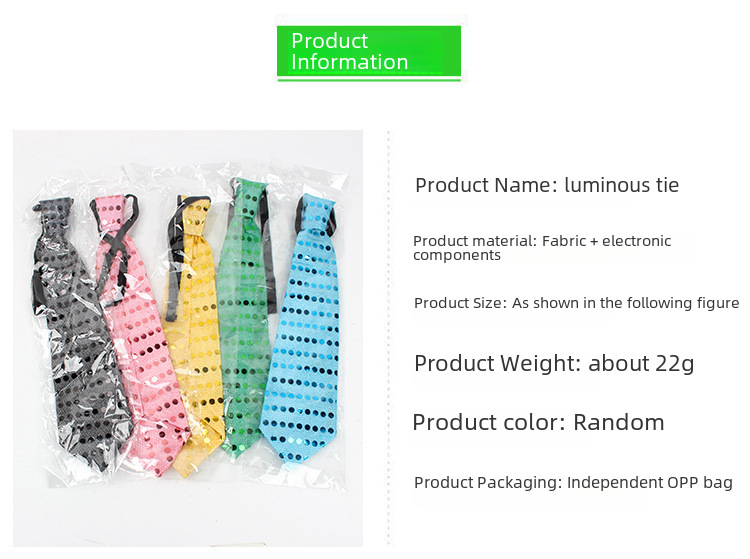Click the Product Size text line
The image size is (750, 559).
(576, 303)
